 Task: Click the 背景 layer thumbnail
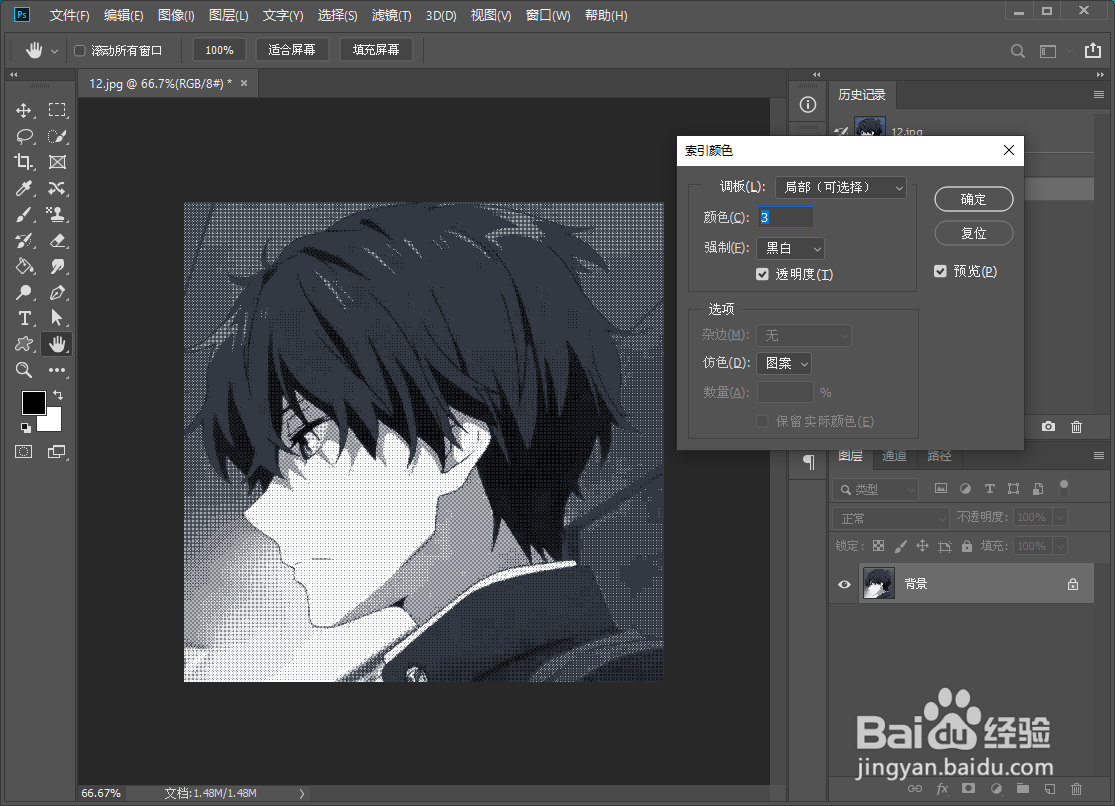click(878, 583)
